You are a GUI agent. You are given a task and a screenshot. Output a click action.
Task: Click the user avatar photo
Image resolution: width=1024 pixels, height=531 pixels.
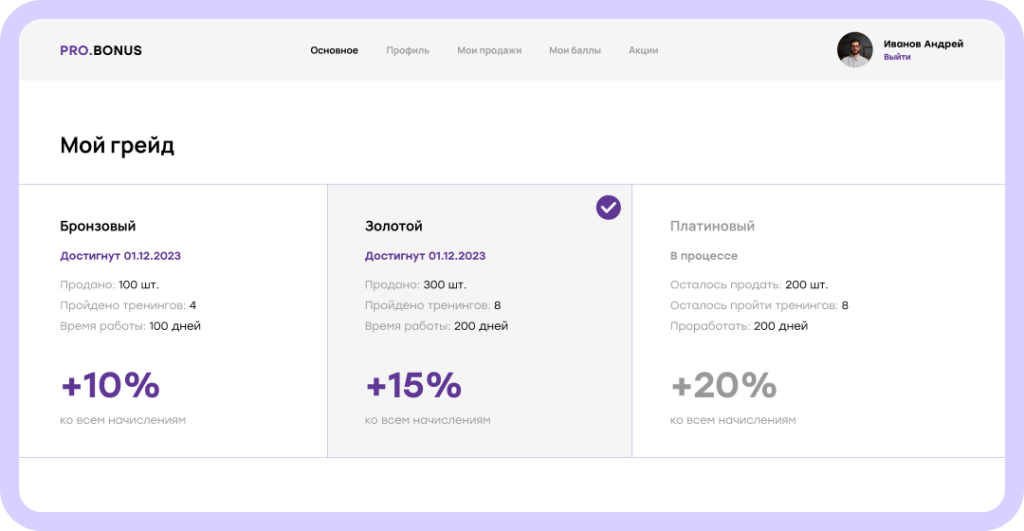pyautogui.click(x=854, y=50)
